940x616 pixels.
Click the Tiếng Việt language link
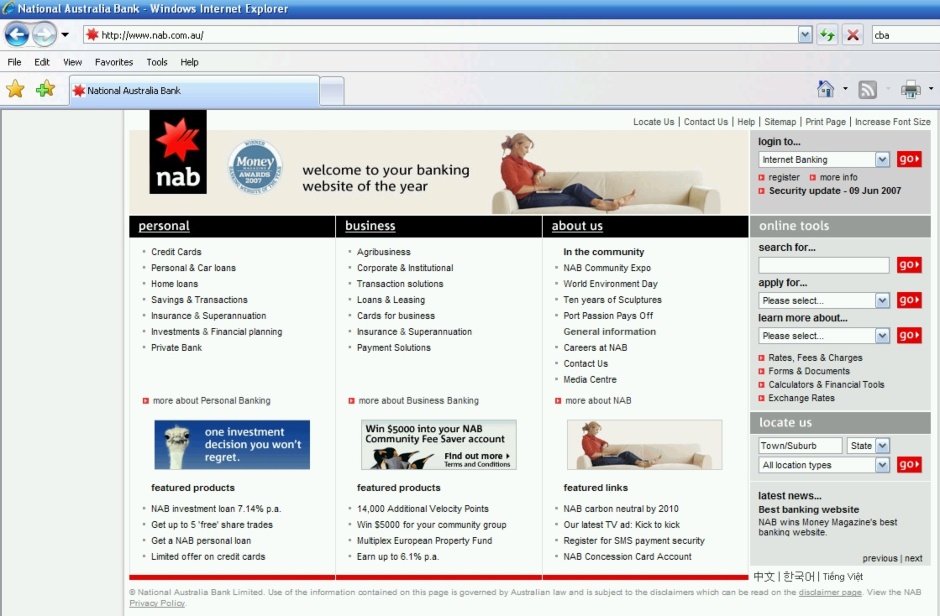(843, 576)
